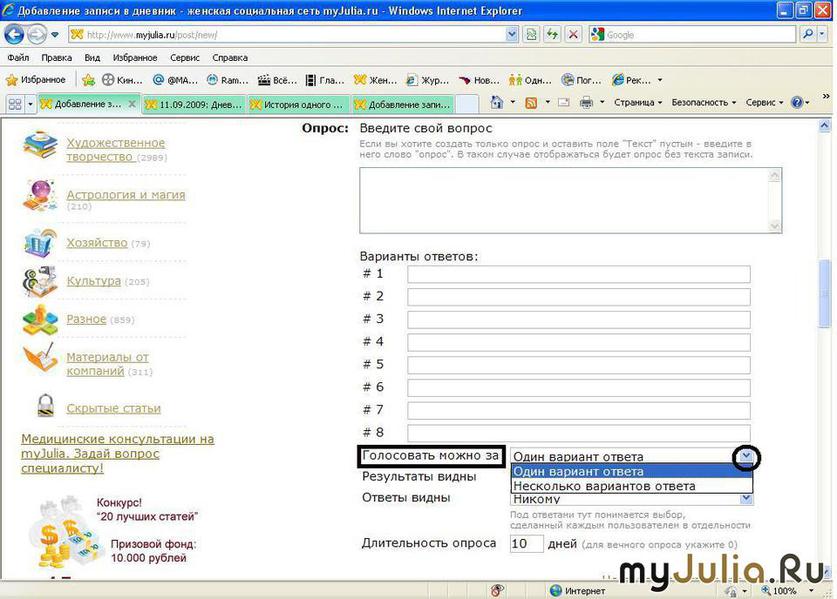Open the Ответы видны dropdown
Viewport: 837px width, 599px height.
(x=745, y=498)
